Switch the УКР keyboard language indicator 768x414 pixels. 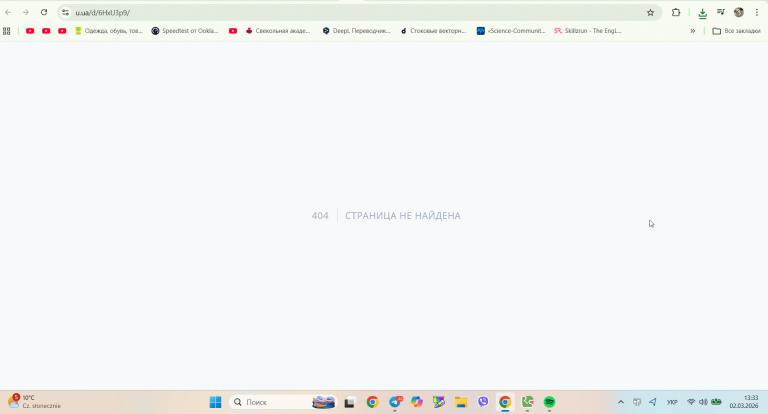pos(672,402)
